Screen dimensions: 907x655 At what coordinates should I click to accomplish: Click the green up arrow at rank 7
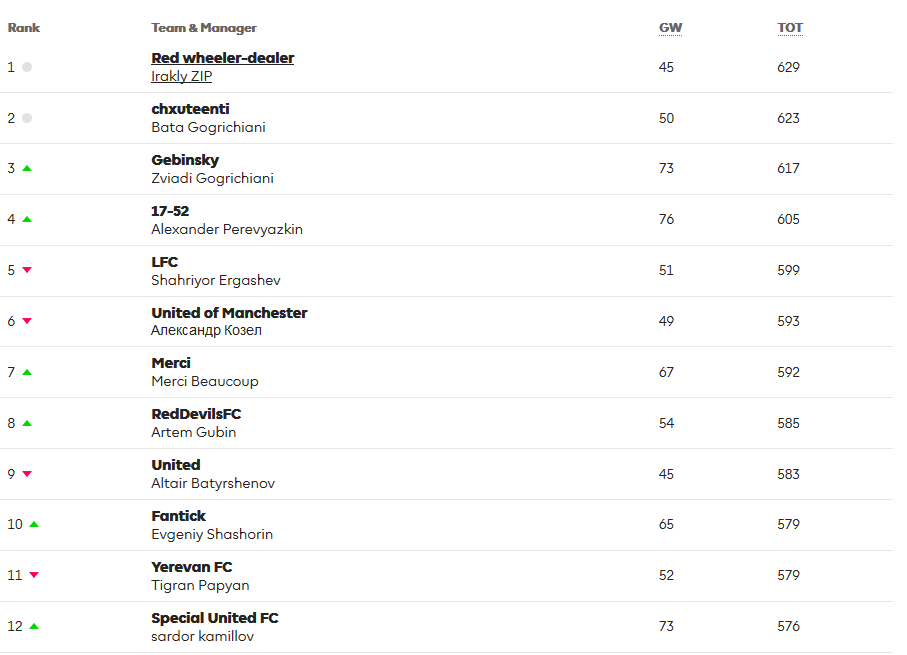coord(27,372)
